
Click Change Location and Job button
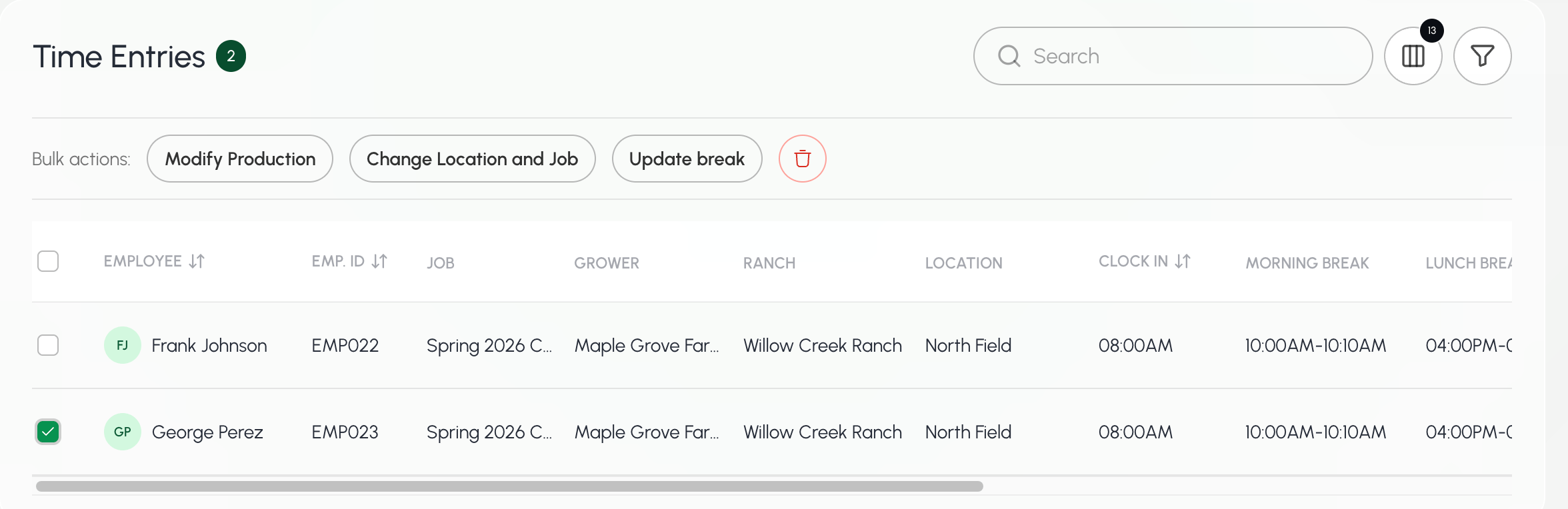(472, 159)
